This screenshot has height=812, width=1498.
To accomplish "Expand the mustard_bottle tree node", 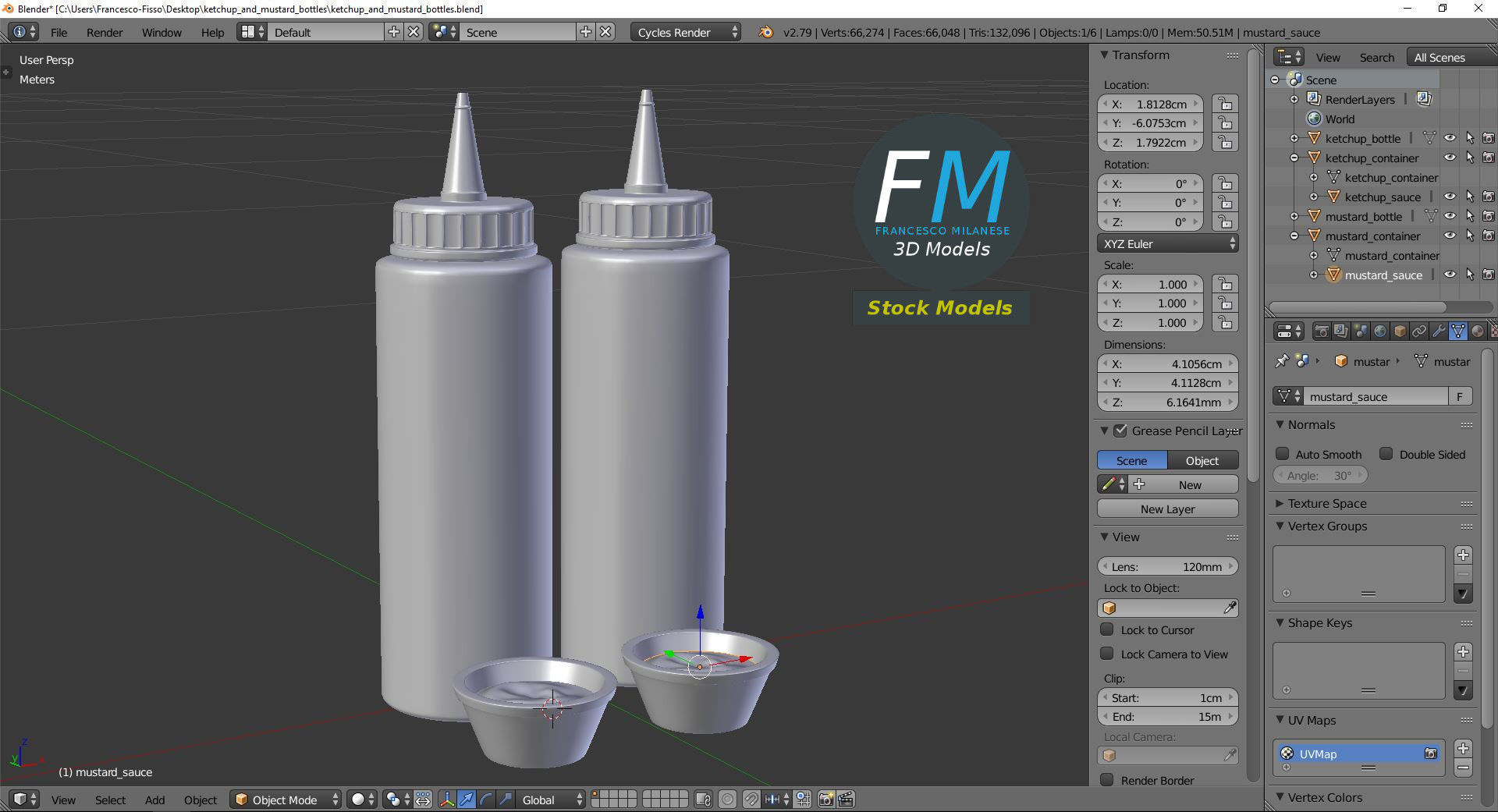I will tap(1294, 216).
